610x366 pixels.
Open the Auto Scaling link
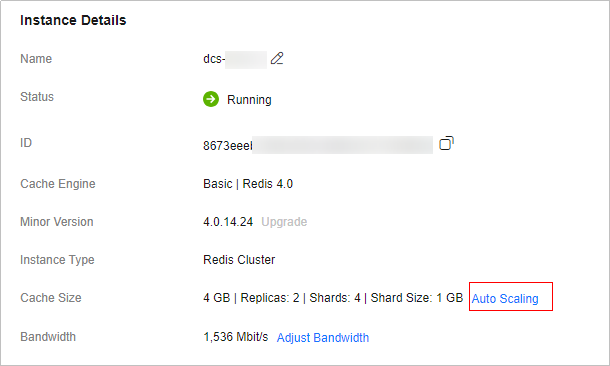[x=505, y=298]
